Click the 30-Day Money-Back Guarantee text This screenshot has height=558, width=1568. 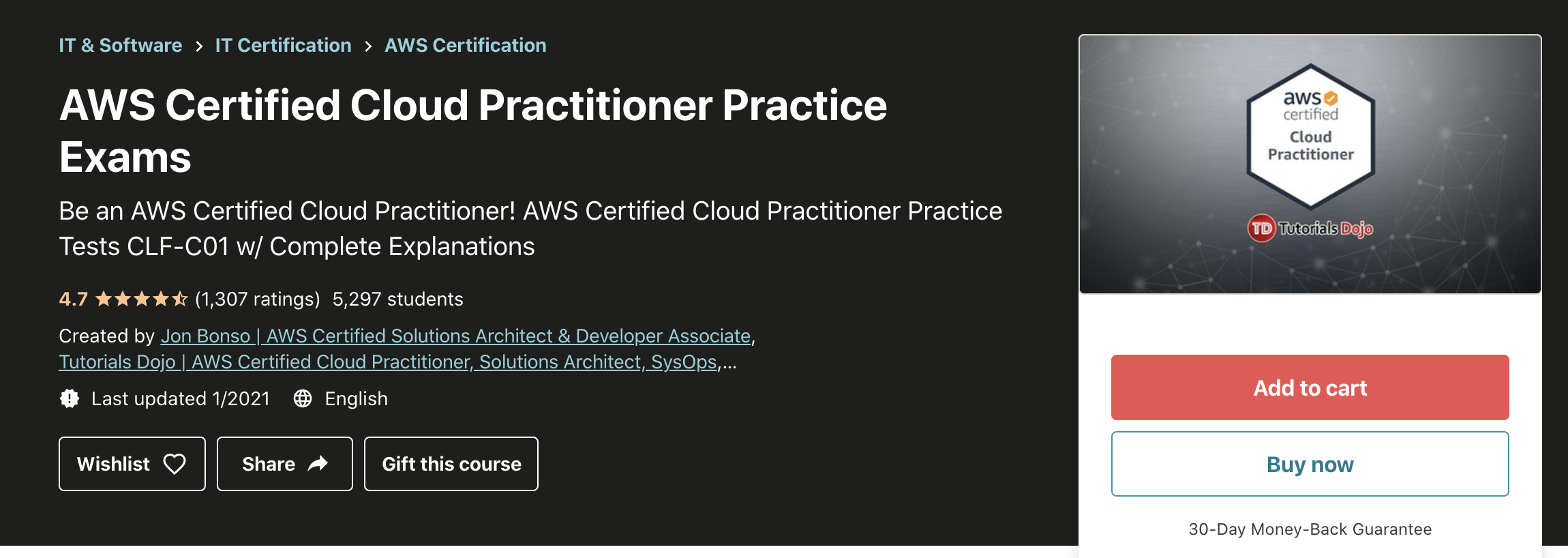pos(1310,529)
